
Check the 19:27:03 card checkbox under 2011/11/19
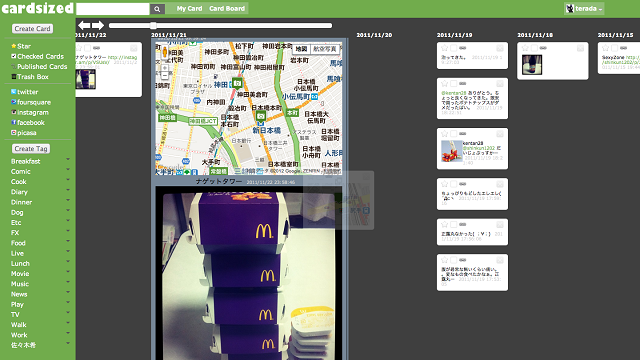point(453,48)
